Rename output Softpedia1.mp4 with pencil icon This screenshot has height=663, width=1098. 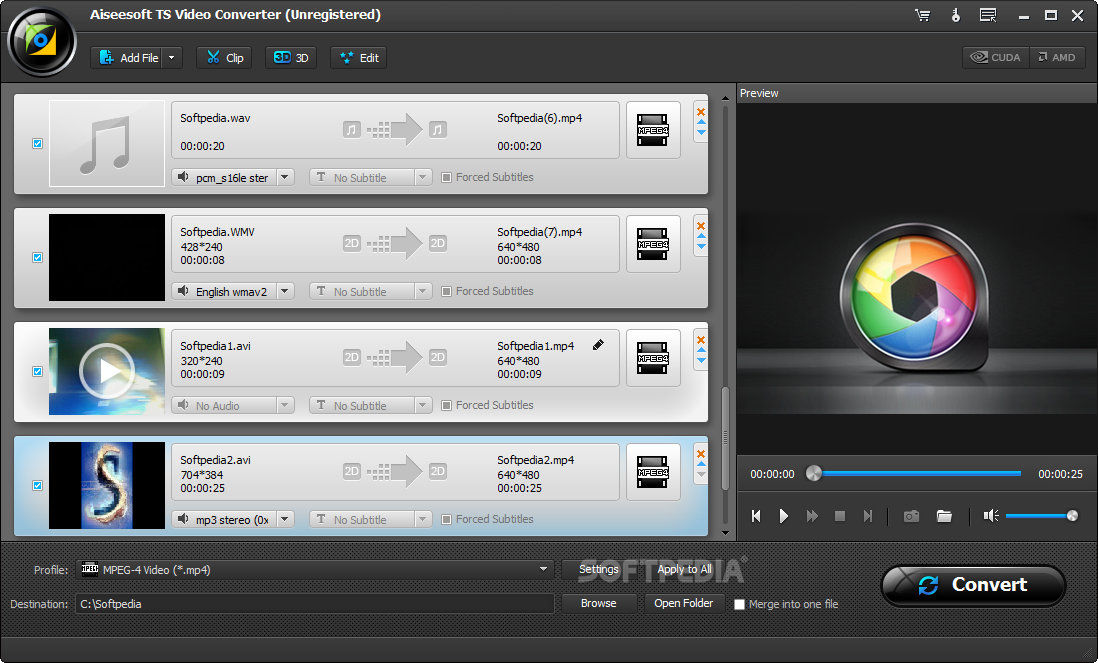pos(598,344)
